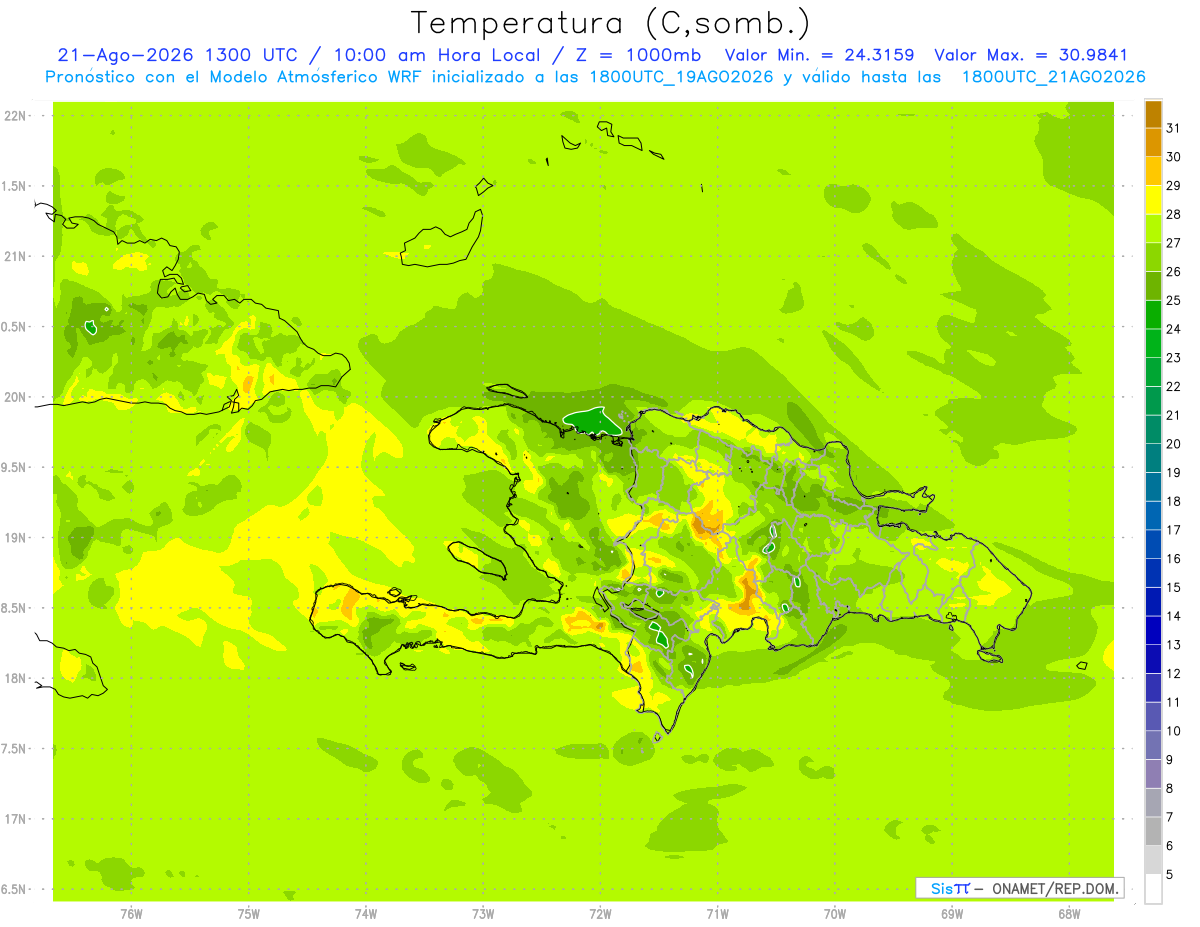The width and height of the screenshot is (1200, 927).
Task: Click the "69W" longitude axis label
Action: click(x=951, y=913)
